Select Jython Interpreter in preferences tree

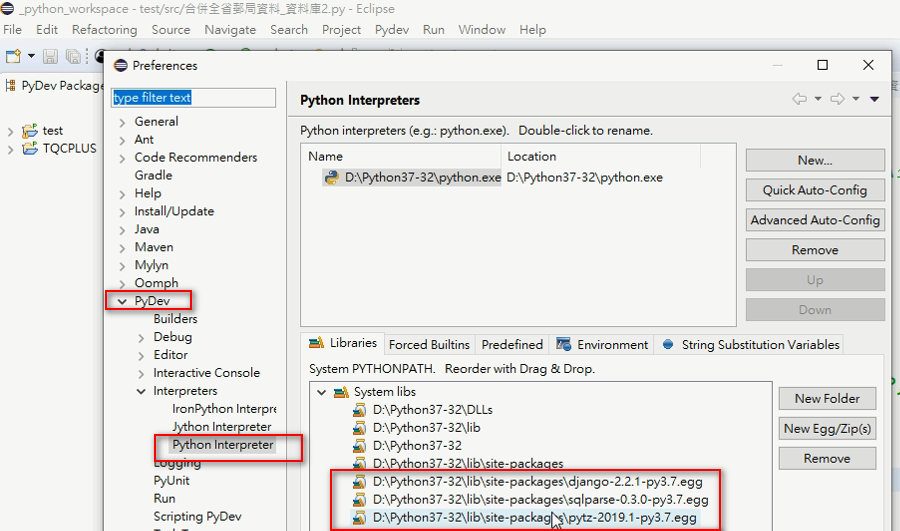point(222,427)
